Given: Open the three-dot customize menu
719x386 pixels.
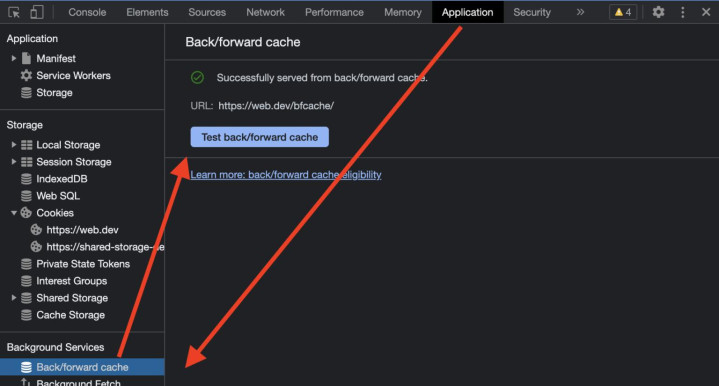Looking at the screenshot, I should (683, 12).
